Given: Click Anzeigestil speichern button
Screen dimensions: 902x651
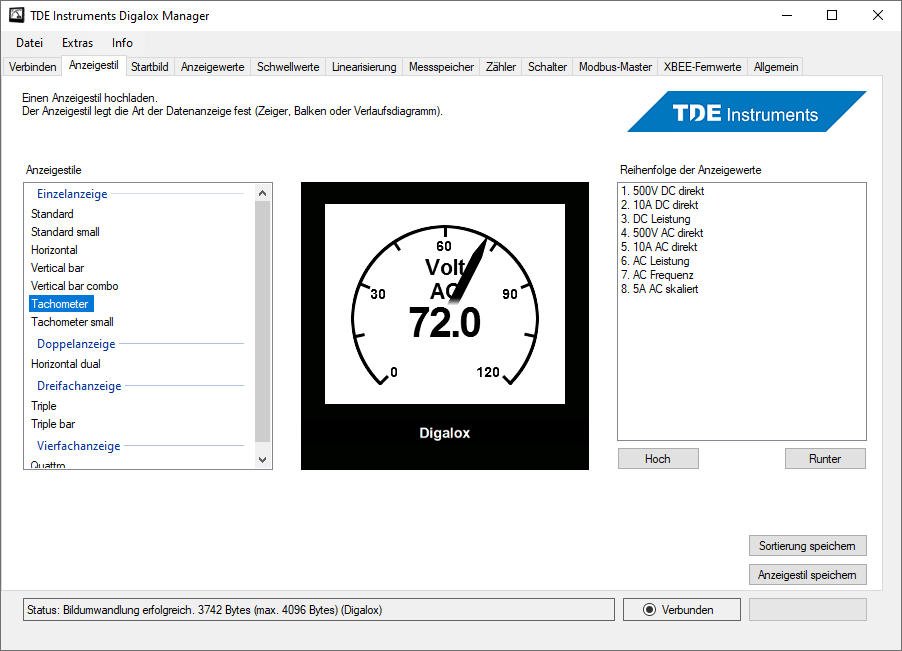Looking at the screenshot, I should coord(808,575).
